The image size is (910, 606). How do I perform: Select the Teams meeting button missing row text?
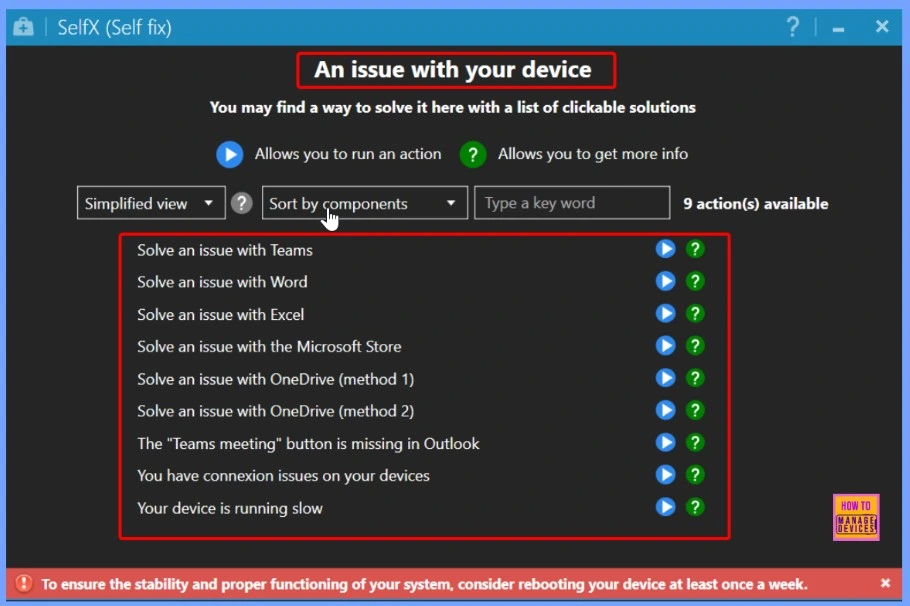(x=308, y=443)
